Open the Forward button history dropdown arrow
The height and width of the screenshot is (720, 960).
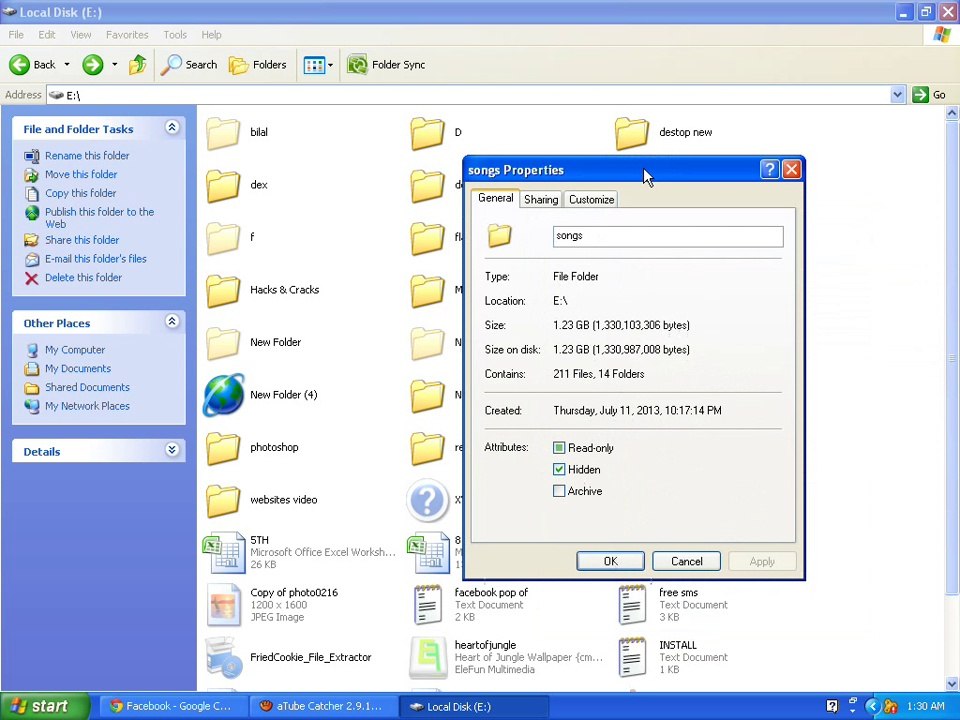[x=114, y=64]
